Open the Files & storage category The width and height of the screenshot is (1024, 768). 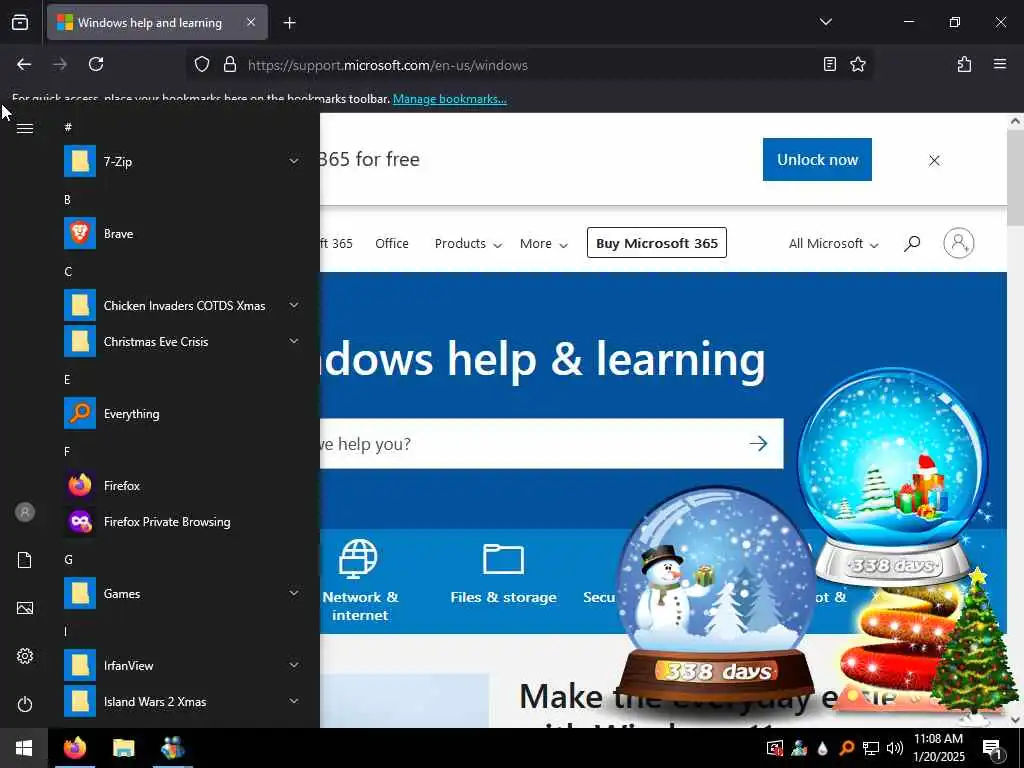click(503, 573)
